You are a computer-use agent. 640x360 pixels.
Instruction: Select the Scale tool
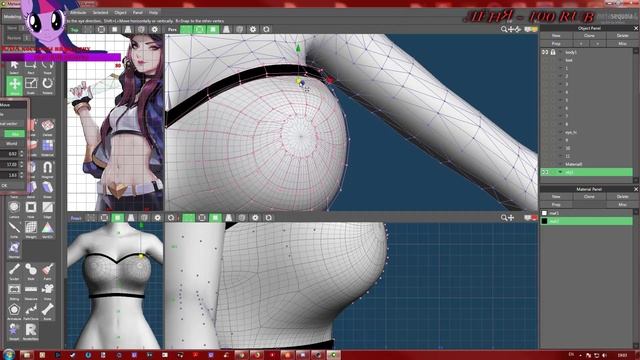[x=31, y=85]
